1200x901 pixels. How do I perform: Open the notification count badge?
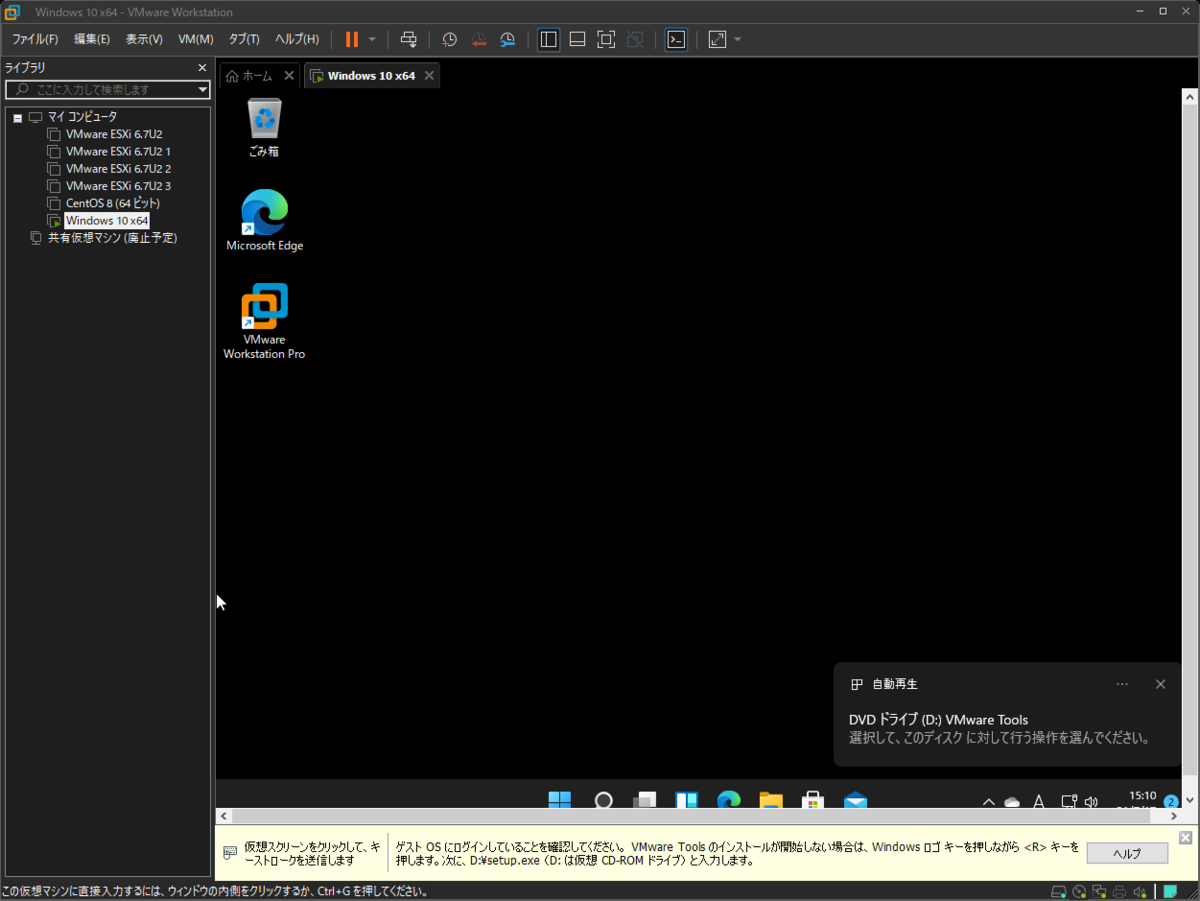tap(1171, 801)
